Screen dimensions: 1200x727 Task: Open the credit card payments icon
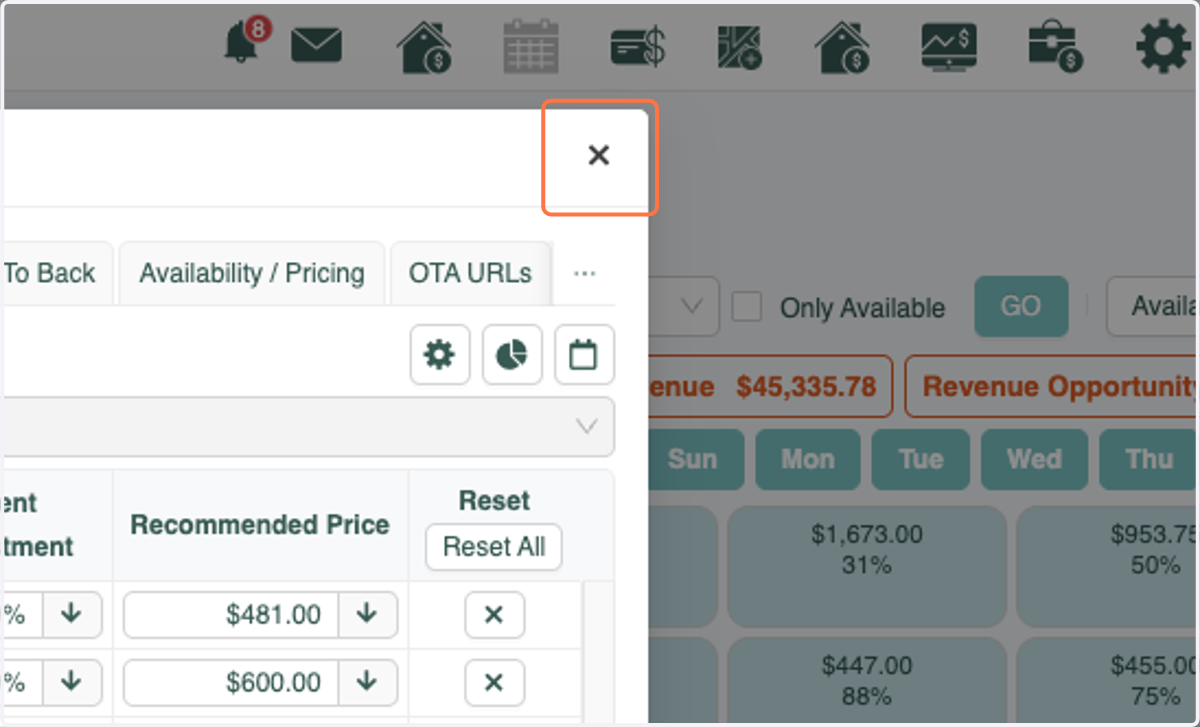[x=638, y=47]
